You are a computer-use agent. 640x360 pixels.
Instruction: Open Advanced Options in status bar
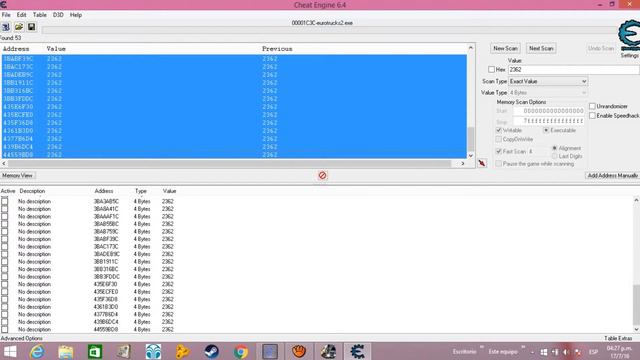point(22,338)
